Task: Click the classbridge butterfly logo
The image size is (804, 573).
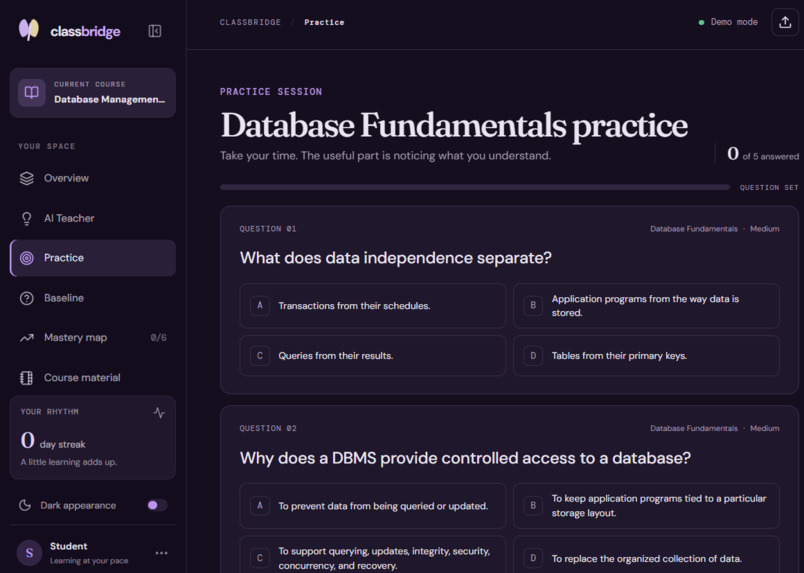Action: tap(29, 30)
